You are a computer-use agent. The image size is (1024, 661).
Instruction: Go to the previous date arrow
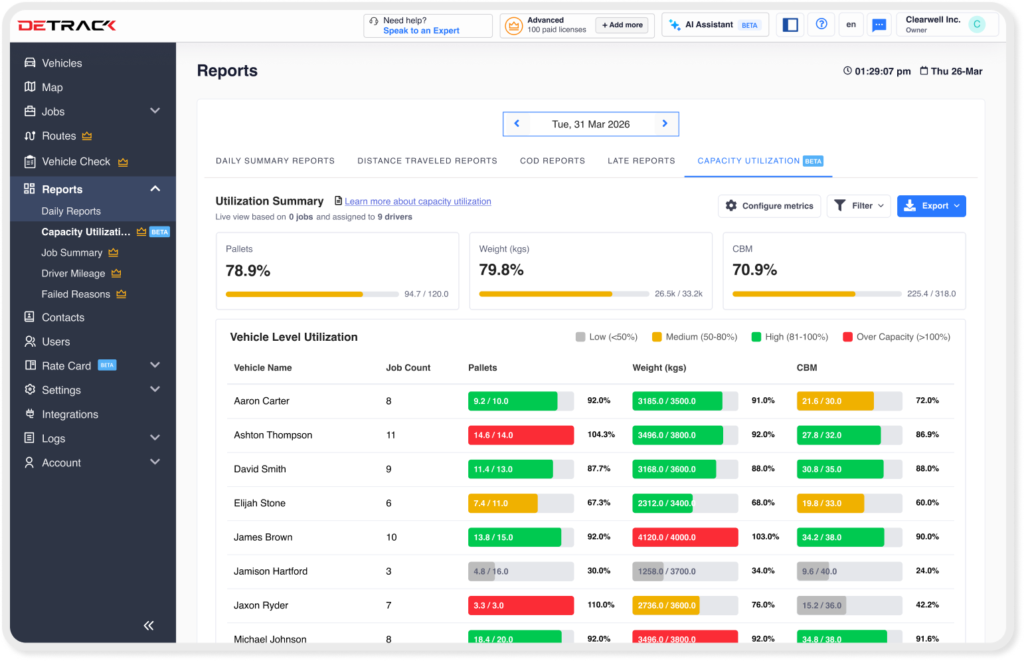[517, 124]
